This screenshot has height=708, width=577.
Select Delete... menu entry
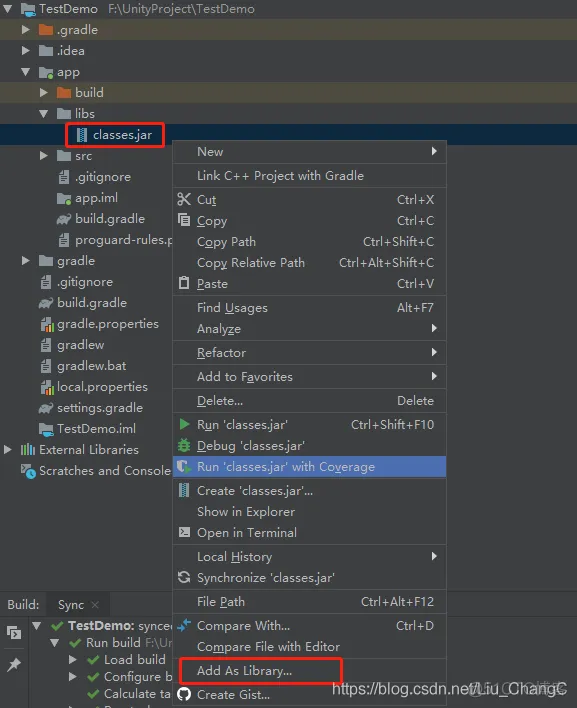point(310,401)
